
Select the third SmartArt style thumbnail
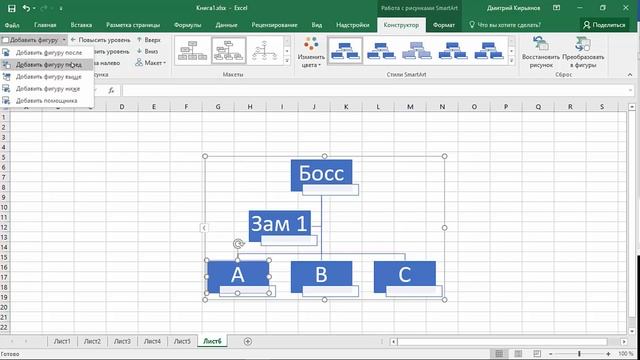(417, 51)
